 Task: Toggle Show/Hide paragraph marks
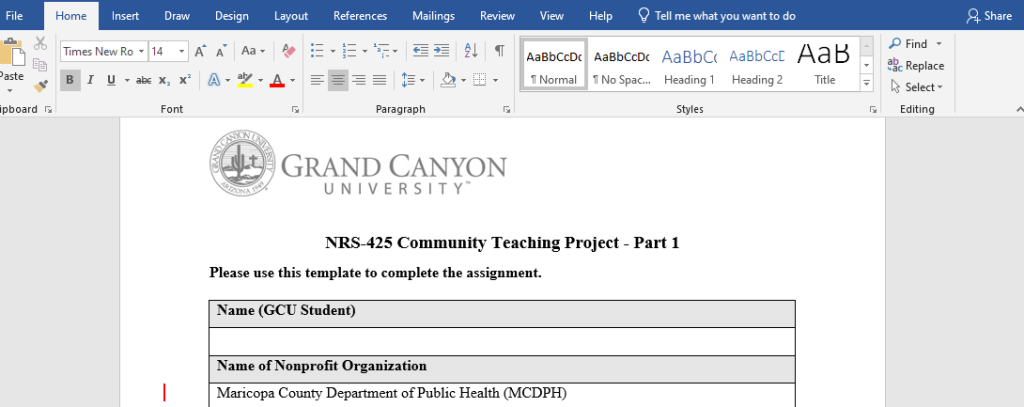point(499,51)
